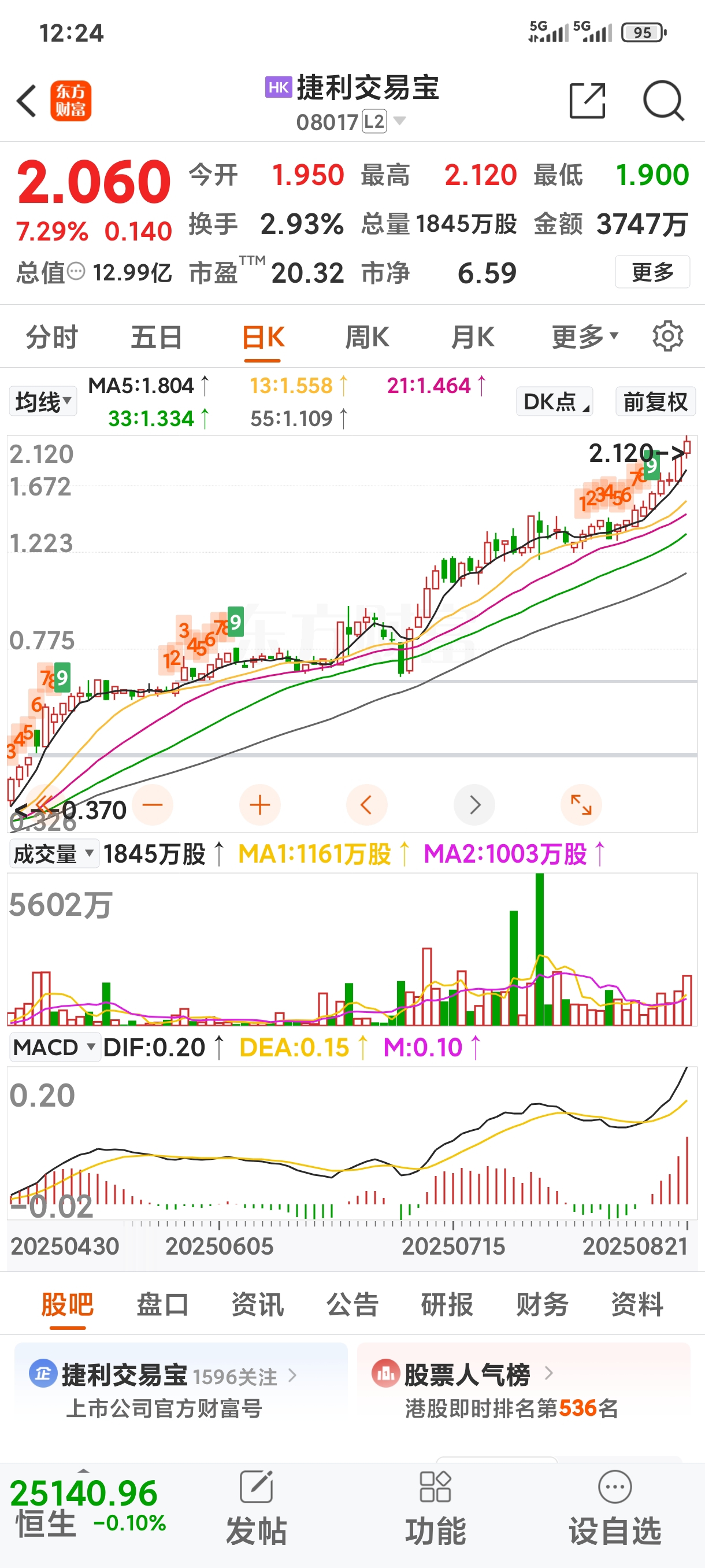Open the 成交量 indicator dropdown

pos(54,853)
